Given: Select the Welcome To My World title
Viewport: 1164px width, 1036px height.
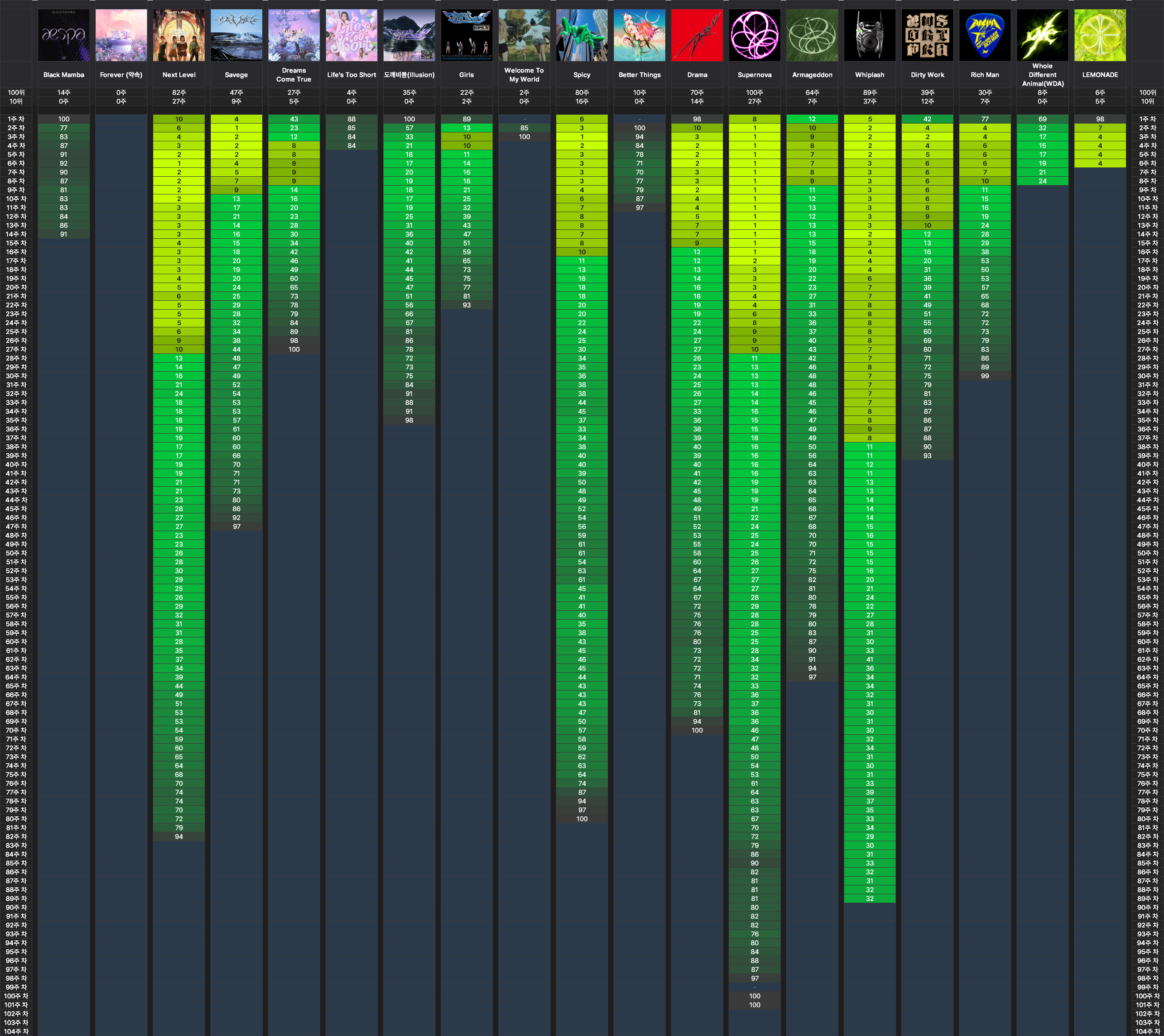Looking at the screenshot, I should (524, 74).
